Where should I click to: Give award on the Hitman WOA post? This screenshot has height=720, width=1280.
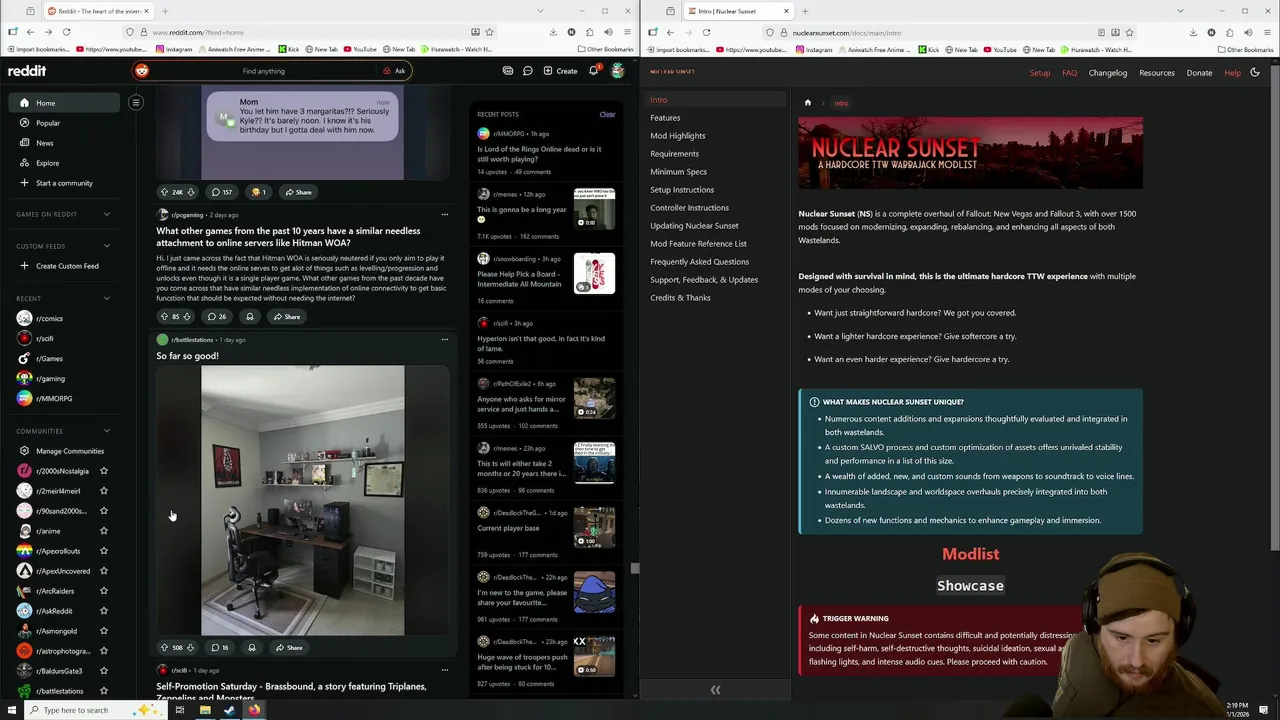click(x=250, y=317)
